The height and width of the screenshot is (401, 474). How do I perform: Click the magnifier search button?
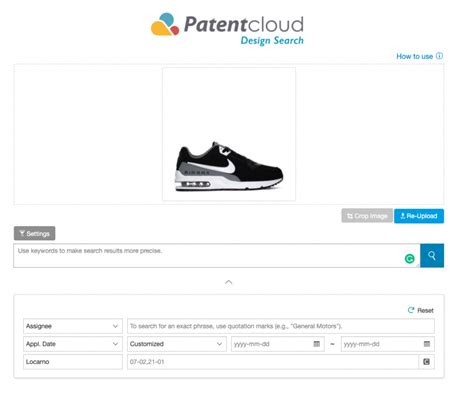click(432, 256)
